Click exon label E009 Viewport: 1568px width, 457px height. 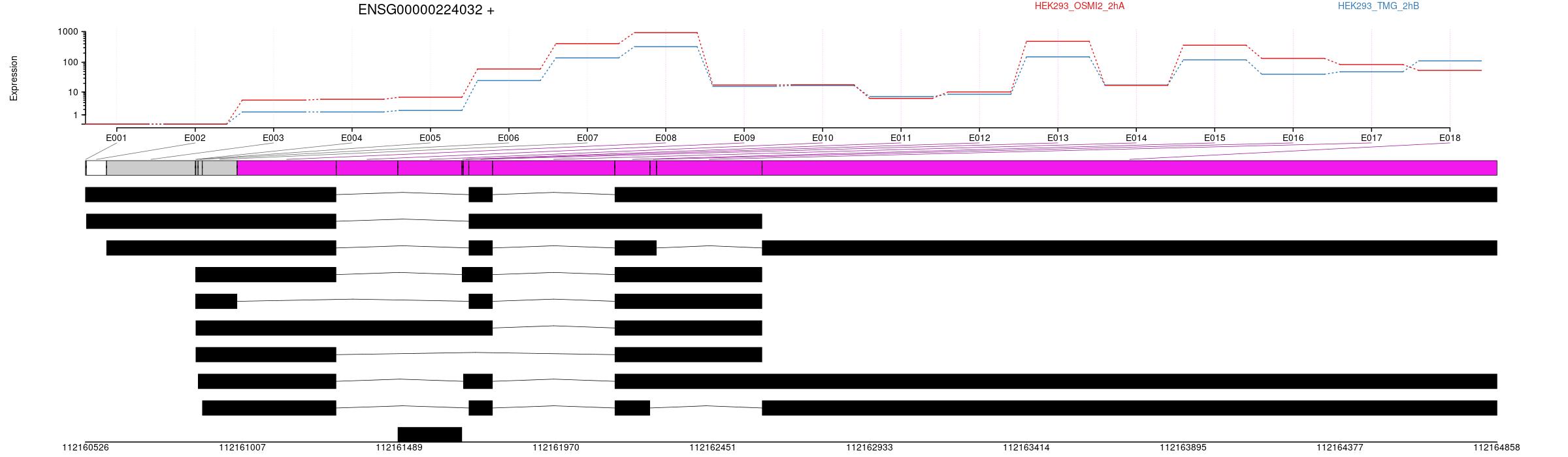pyautogui.click(x=744, y=138)
